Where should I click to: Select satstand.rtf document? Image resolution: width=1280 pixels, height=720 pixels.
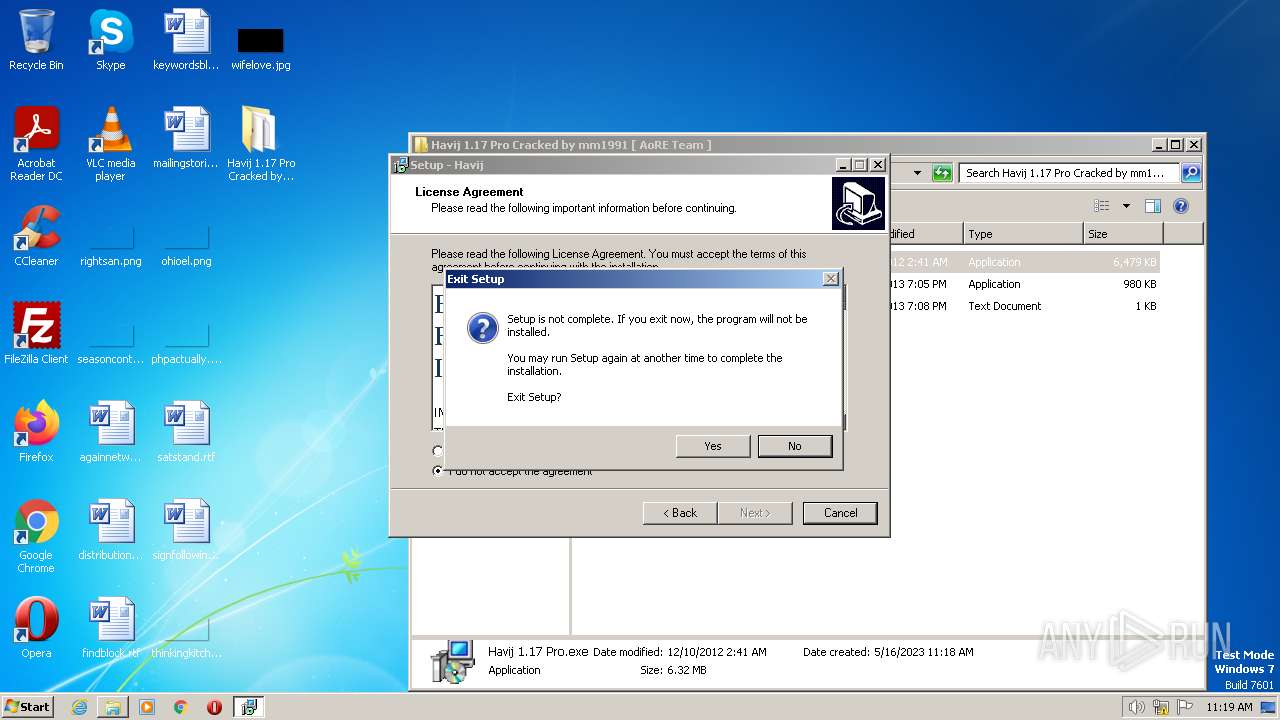(x=186, y=432)
